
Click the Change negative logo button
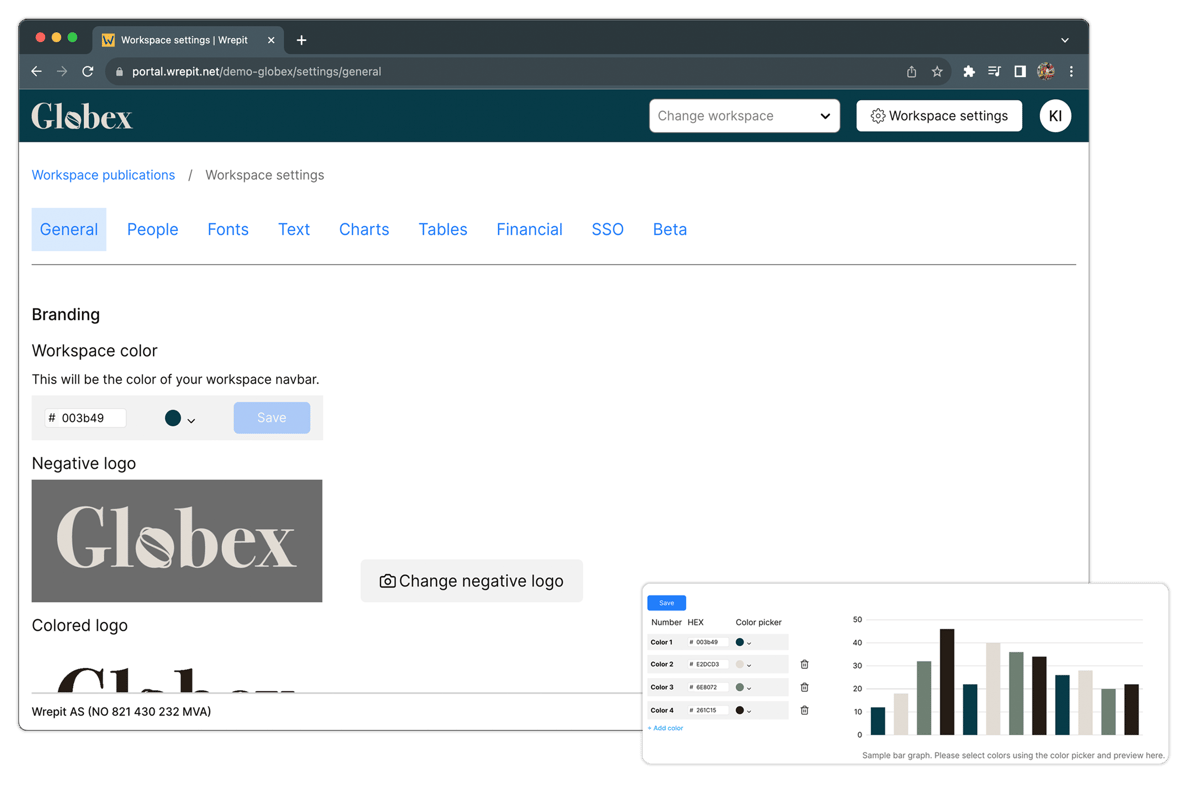pos(472,581)
